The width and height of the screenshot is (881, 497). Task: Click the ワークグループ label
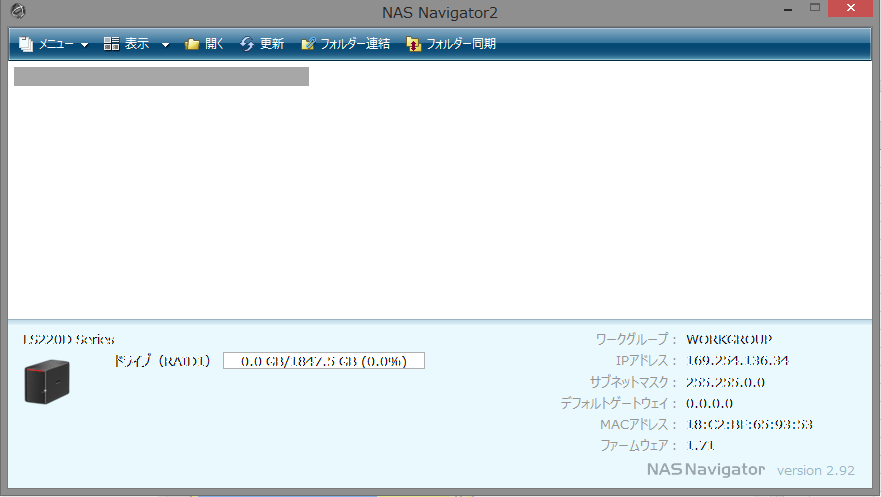pyautogui.click(x=635, y=339)
